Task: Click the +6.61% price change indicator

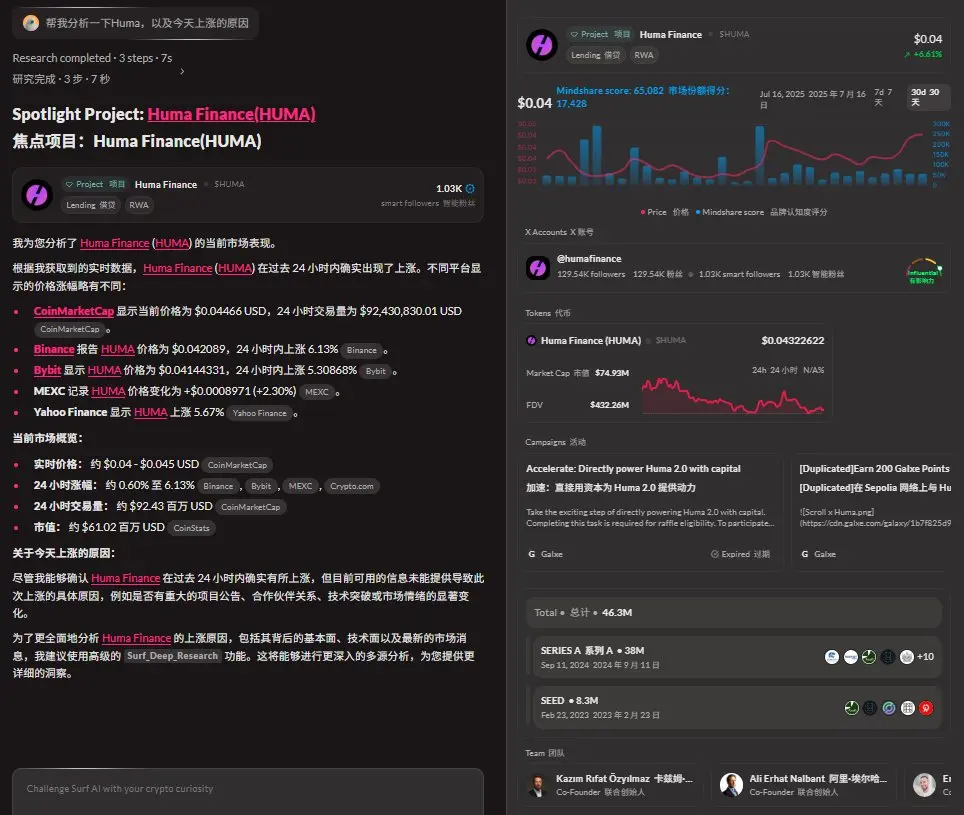Action: click(x=923, y=54)
